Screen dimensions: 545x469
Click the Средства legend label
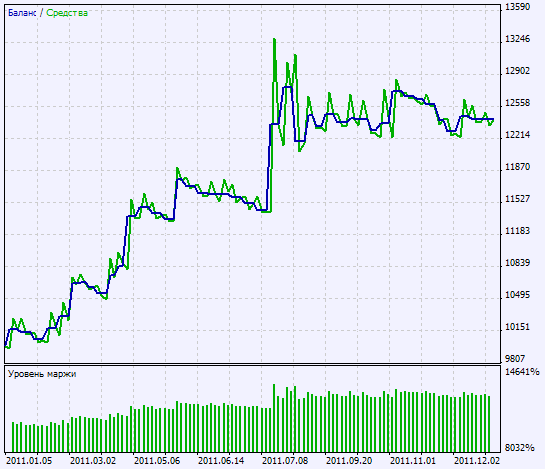67,13
